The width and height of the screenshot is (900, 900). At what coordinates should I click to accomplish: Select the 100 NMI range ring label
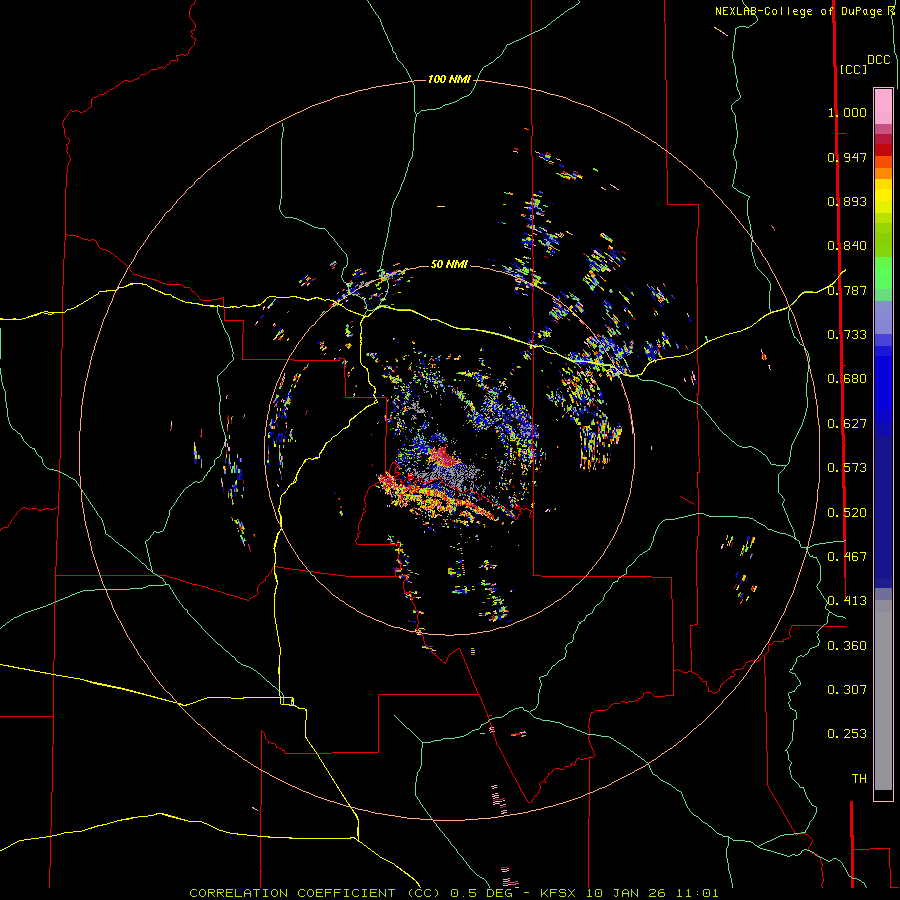point(449,79)
